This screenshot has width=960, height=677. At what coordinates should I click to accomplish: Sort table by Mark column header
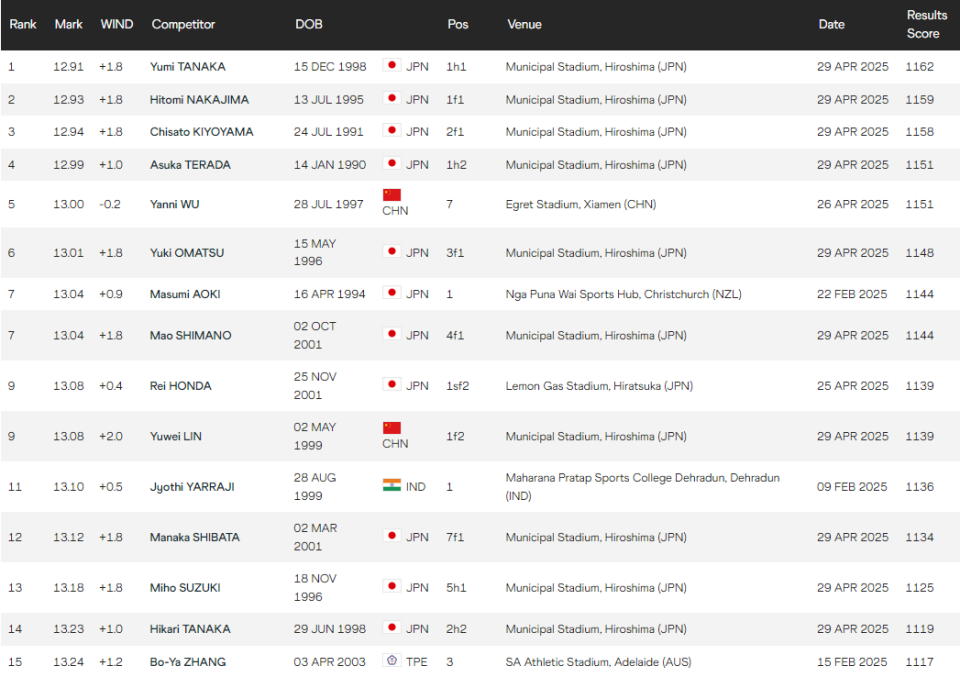(x=68, y=25)
